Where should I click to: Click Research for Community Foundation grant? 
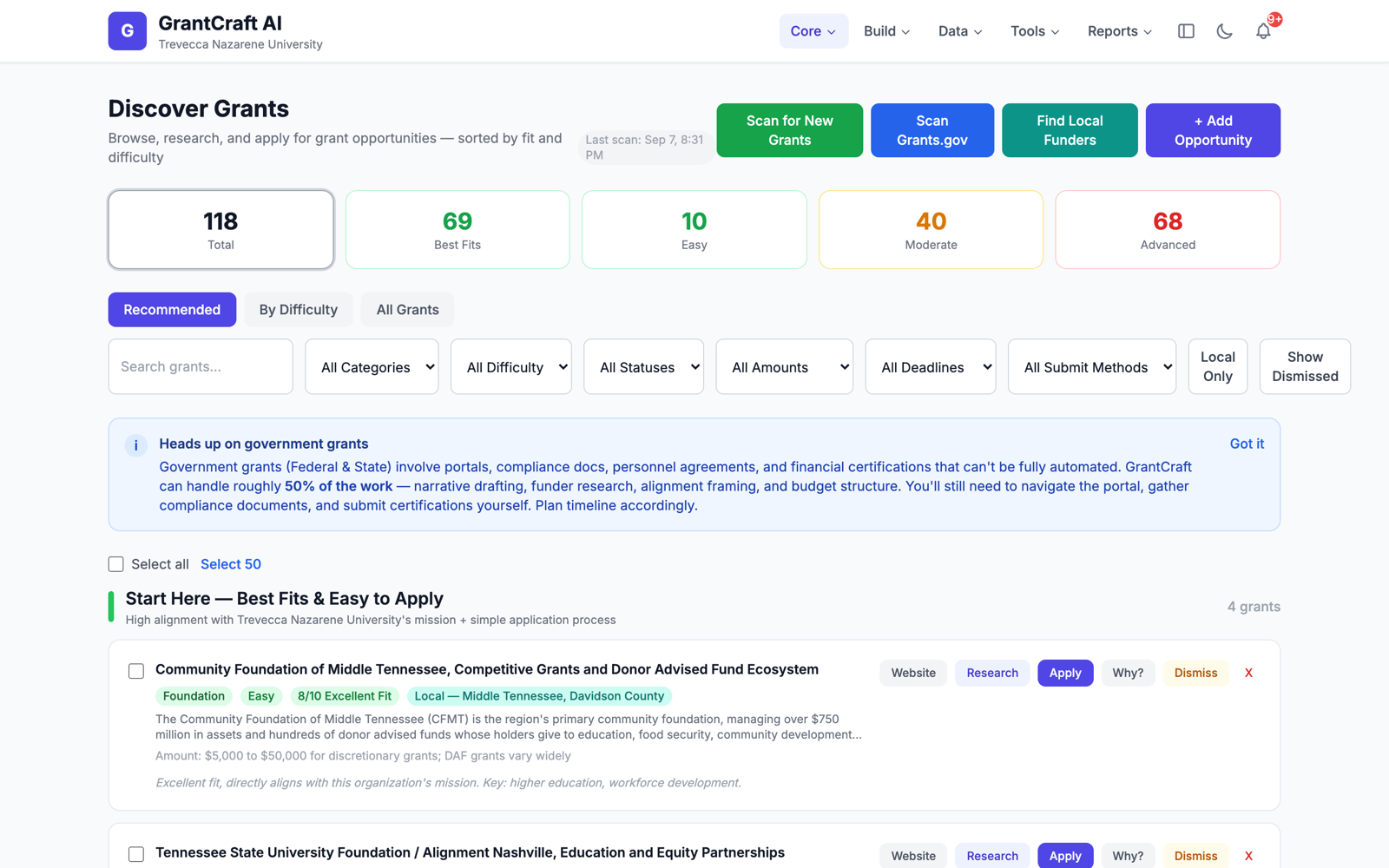pos(992,673)
